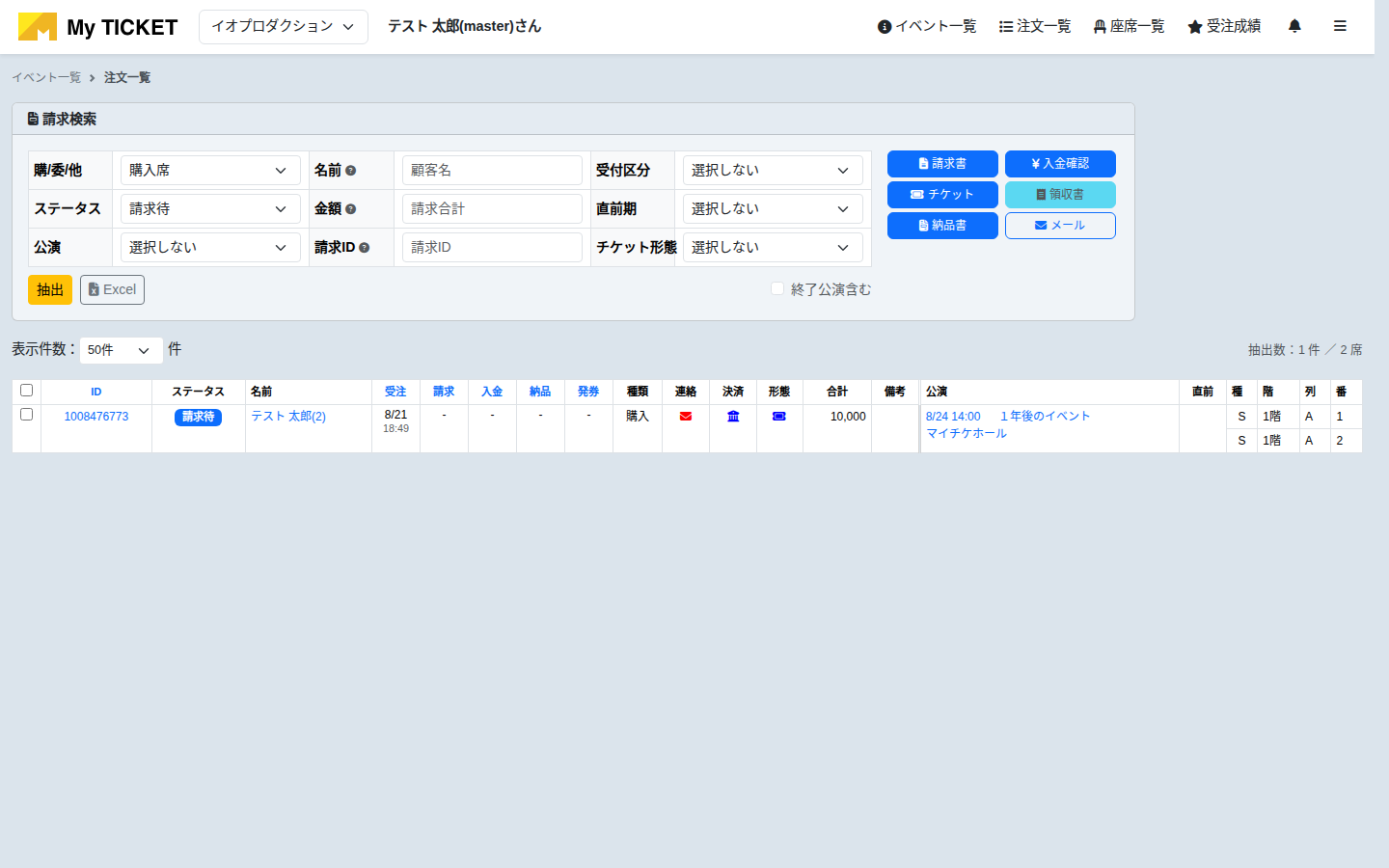Open the ステータス dropdown showing 請求待

pos(210,208)
